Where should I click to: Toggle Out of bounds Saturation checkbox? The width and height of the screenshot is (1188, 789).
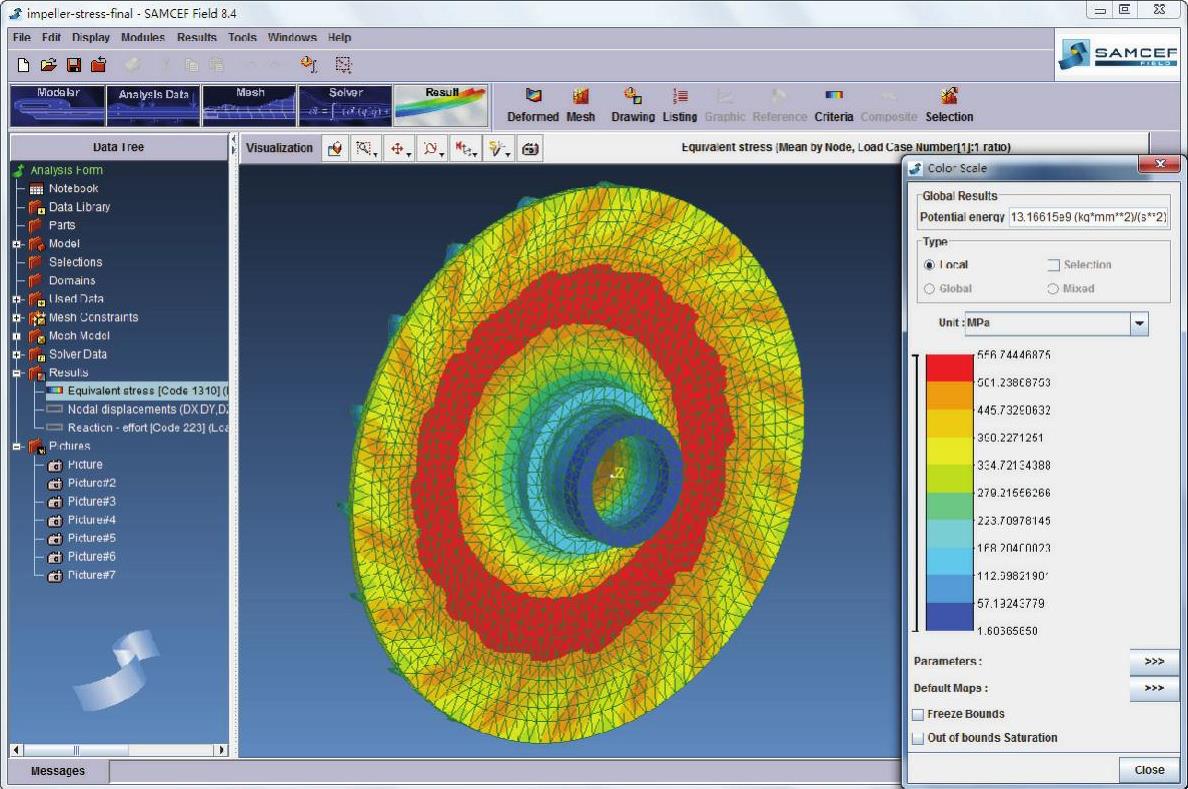918,738
